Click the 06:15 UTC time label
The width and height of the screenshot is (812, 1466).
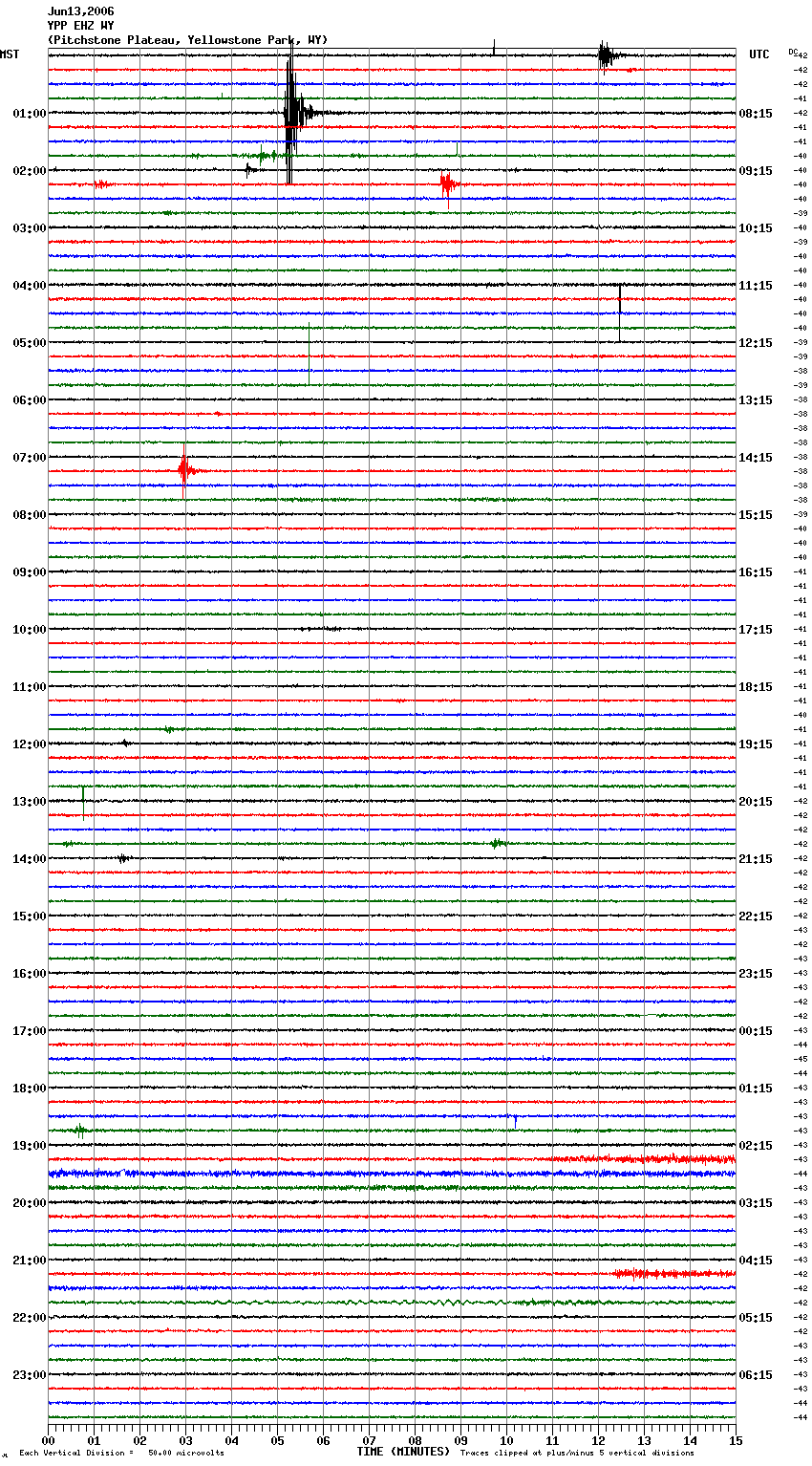(x=756, y=1374)
